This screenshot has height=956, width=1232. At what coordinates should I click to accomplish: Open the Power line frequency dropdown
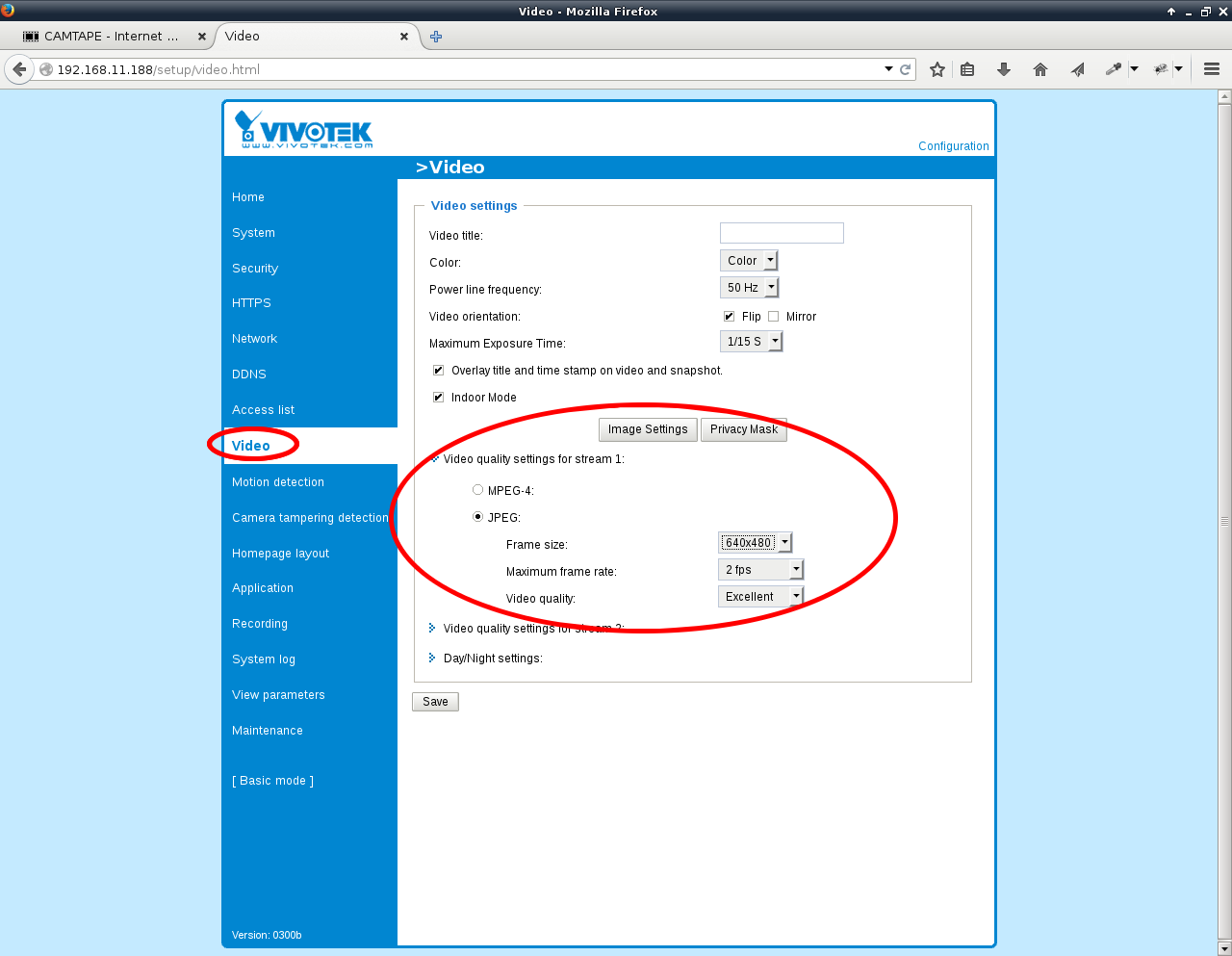click(749, 288)
